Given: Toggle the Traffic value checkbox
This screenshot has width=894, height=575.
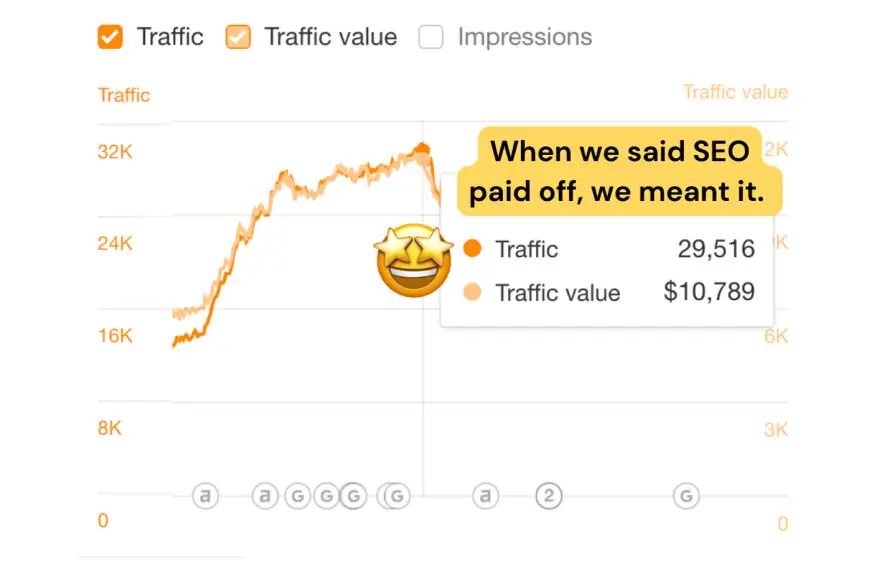Looking at the screenshot, I should (x=238, y=38).
